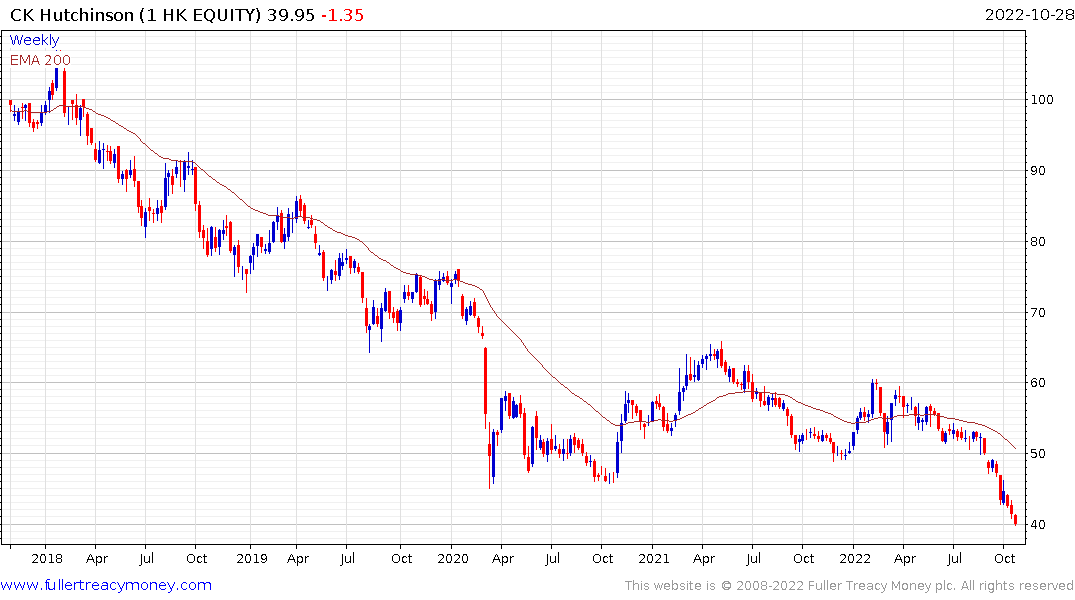
Task: Click the 2021 year label on time axis
Action: click(x=653, y=559)
